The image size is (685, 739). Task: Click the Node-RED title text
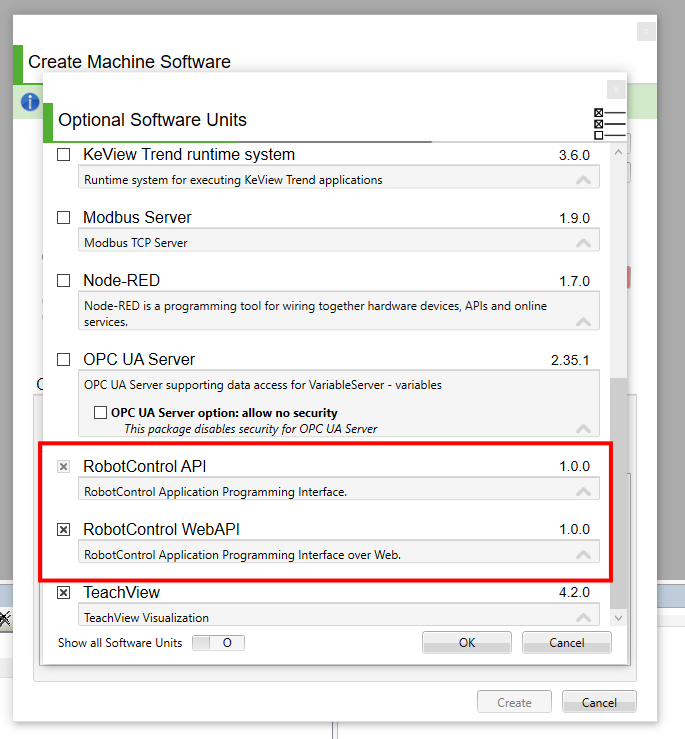pyautogui.click(x=121, y=281)
